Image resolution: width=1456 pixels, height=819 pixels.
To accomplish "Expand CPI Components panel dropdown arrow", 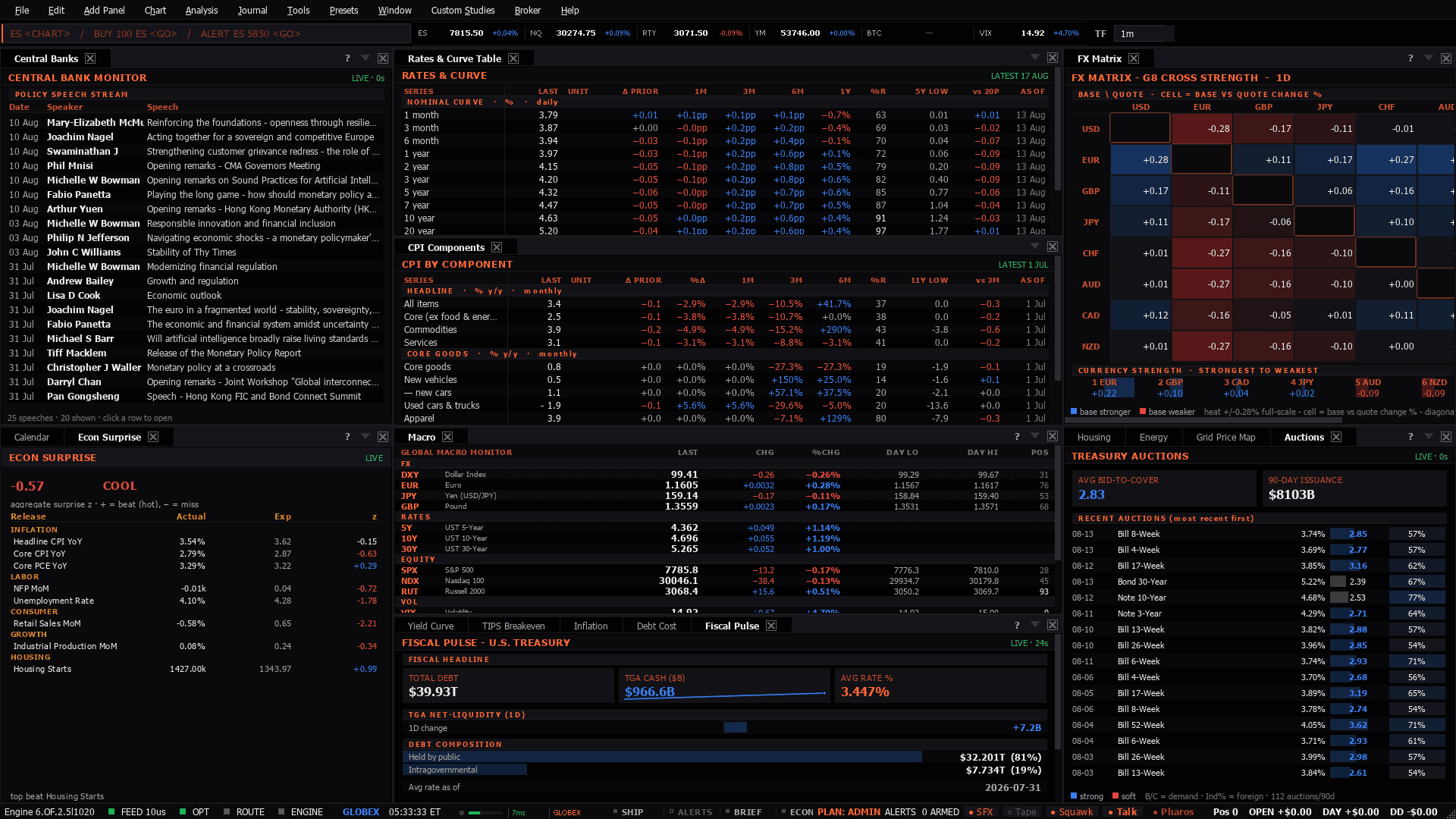I will (x=1035, y=247).
